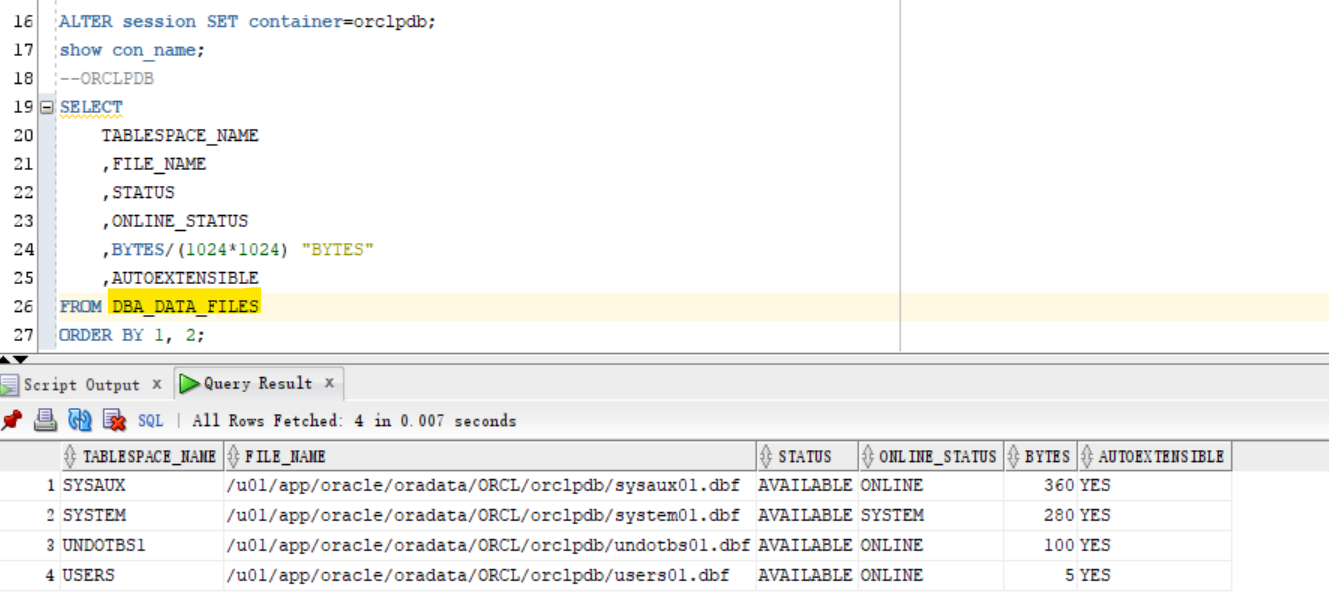Click the users01.dbf file name cell
Viewport: 1329px width, 609px height.
(490, 576)
